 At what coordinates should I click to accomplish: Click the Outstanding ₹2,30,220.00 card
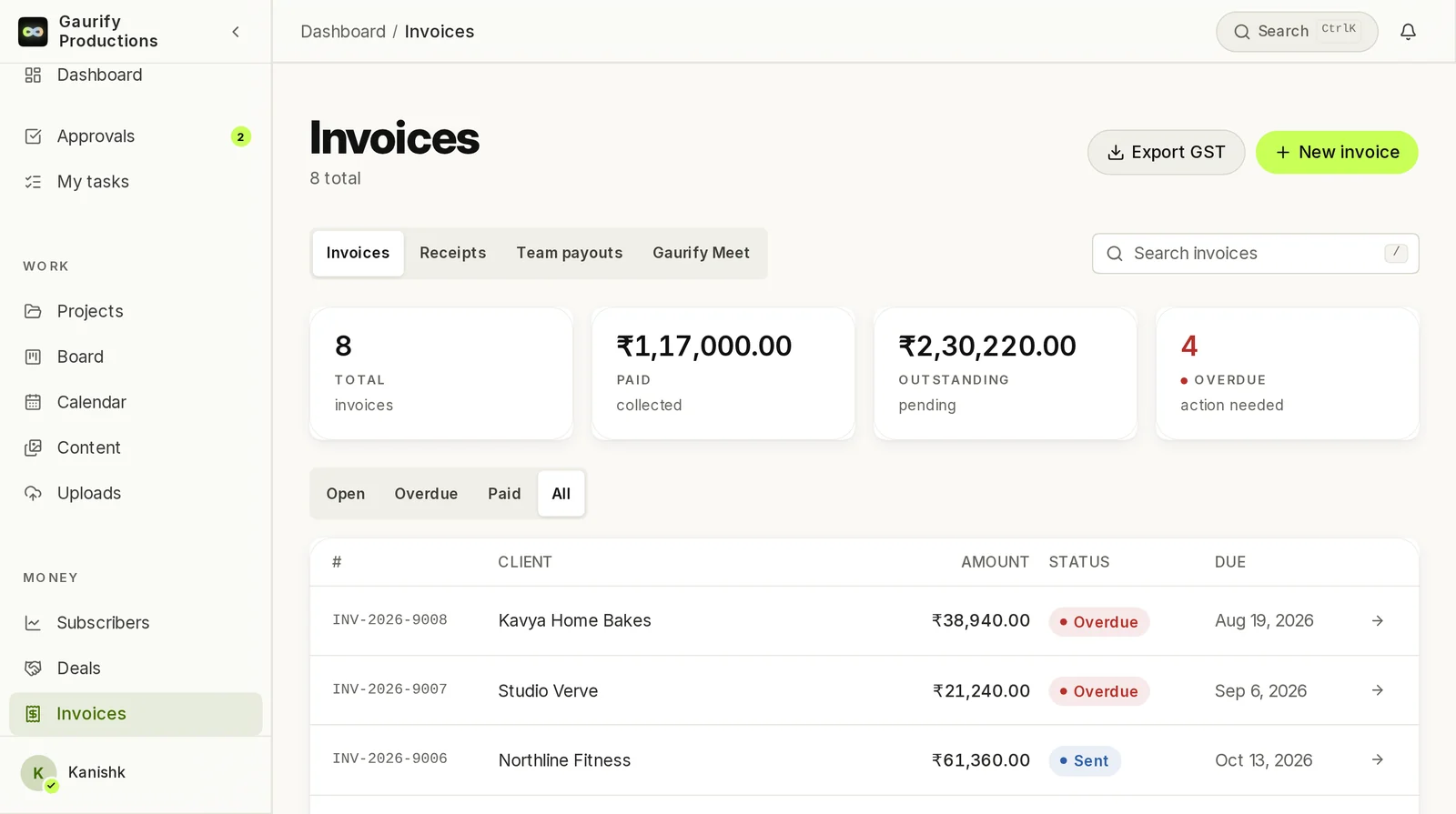click(1005, 374)
